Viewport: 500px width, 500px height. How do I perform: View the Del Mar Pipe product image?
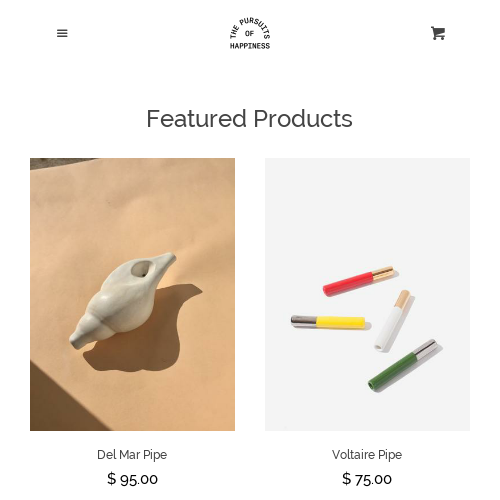[132, 294]
